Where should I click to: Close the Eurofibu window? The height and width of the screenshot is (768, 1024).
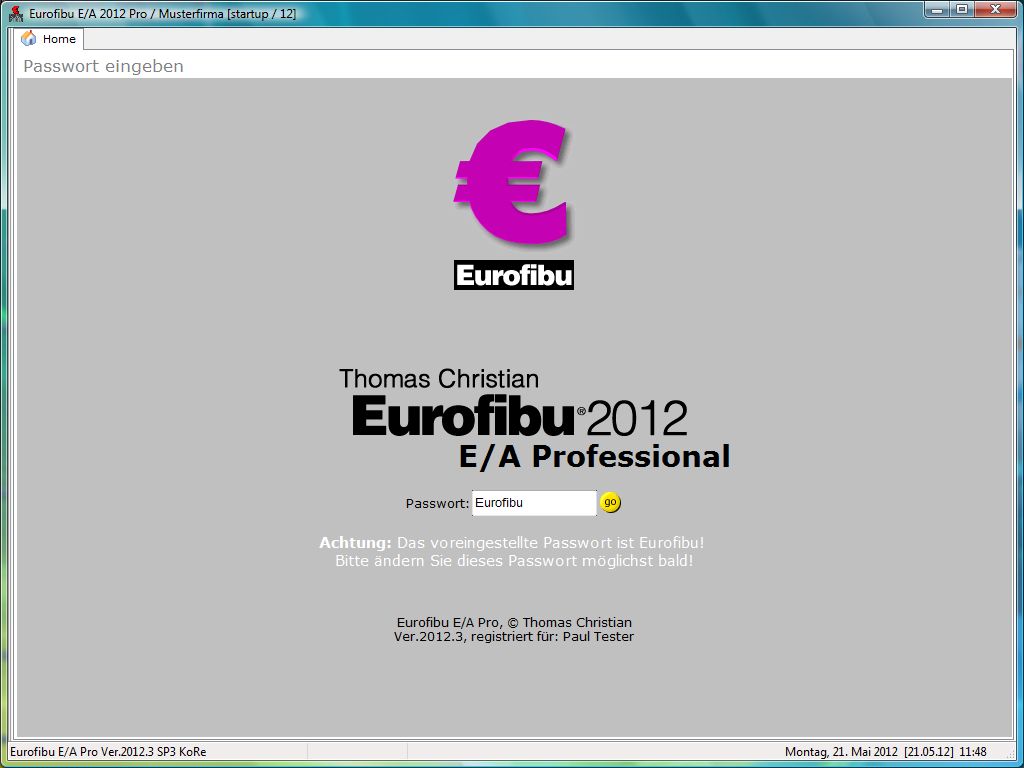995,10
